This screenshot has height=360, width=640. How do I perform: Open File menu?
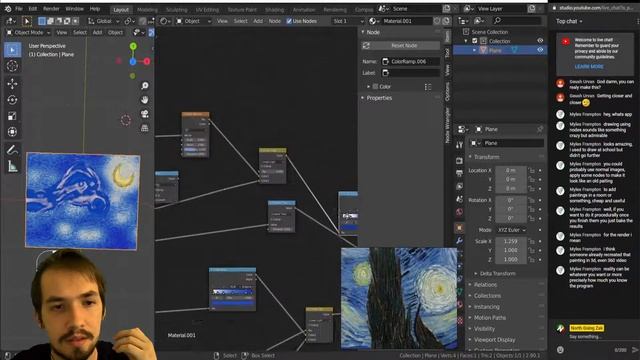19,9
